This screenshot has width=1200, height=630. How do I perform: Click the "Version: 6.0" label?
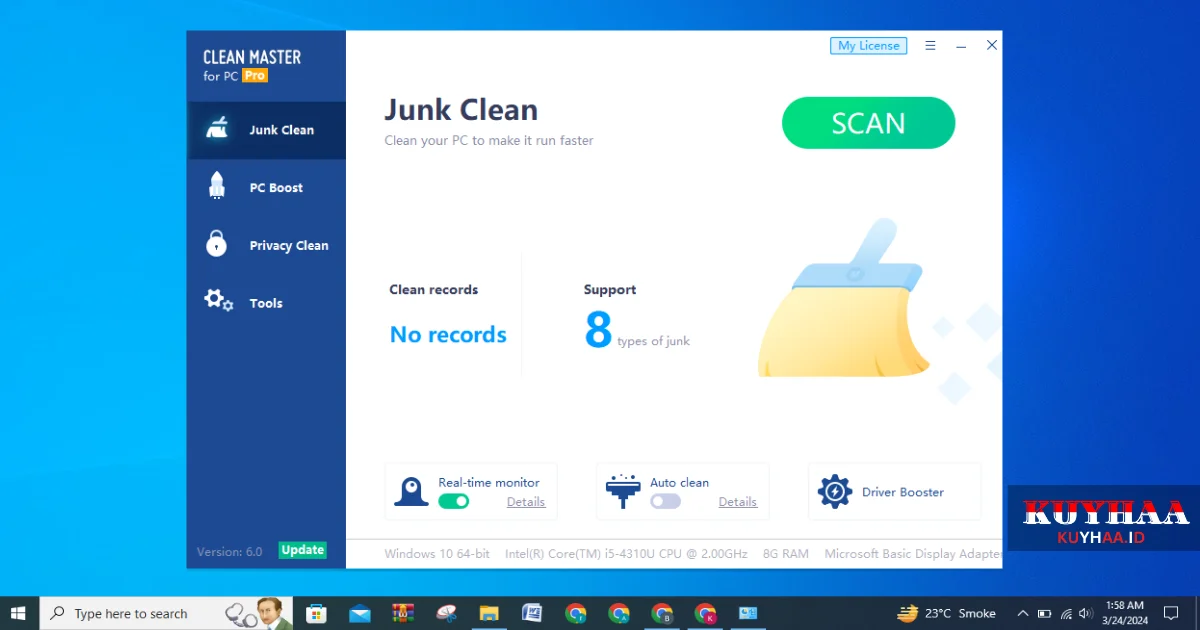pos(229,551)
